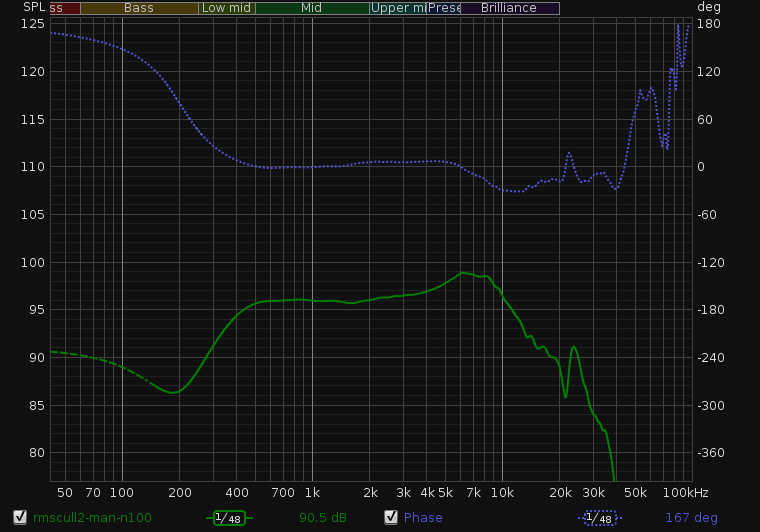
Task: Click the 125 SPL axis value
Action: tap(32, 24)
